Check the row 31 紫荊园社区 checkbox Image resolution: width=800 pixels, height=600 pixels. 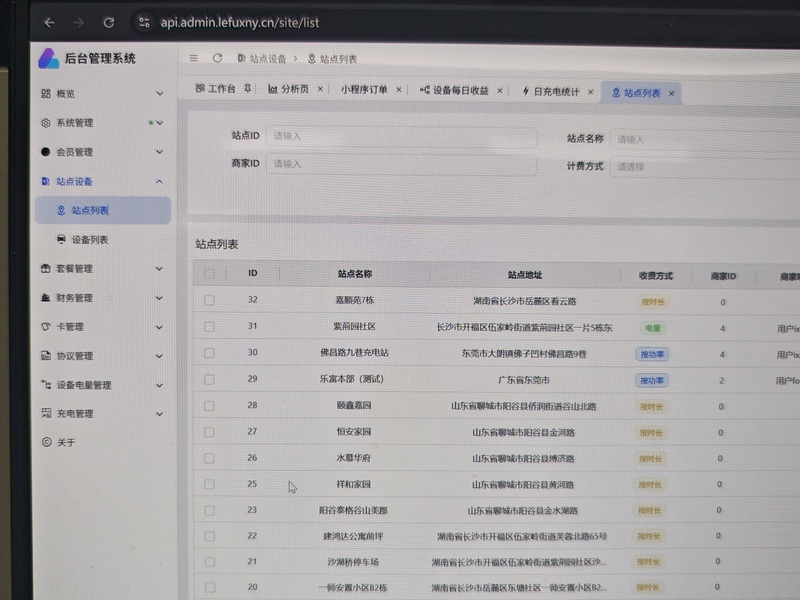tap(209, 326)
